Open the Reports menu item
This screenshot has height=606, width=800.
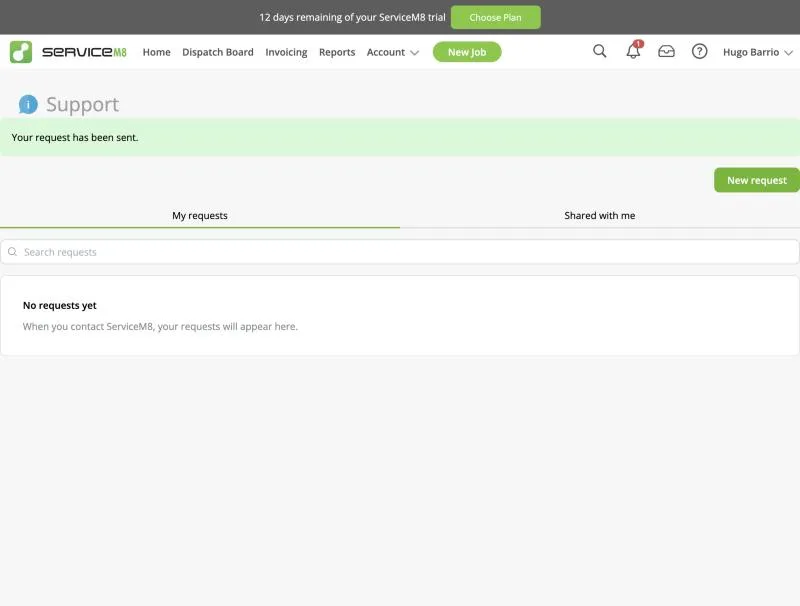coord(337,52)
